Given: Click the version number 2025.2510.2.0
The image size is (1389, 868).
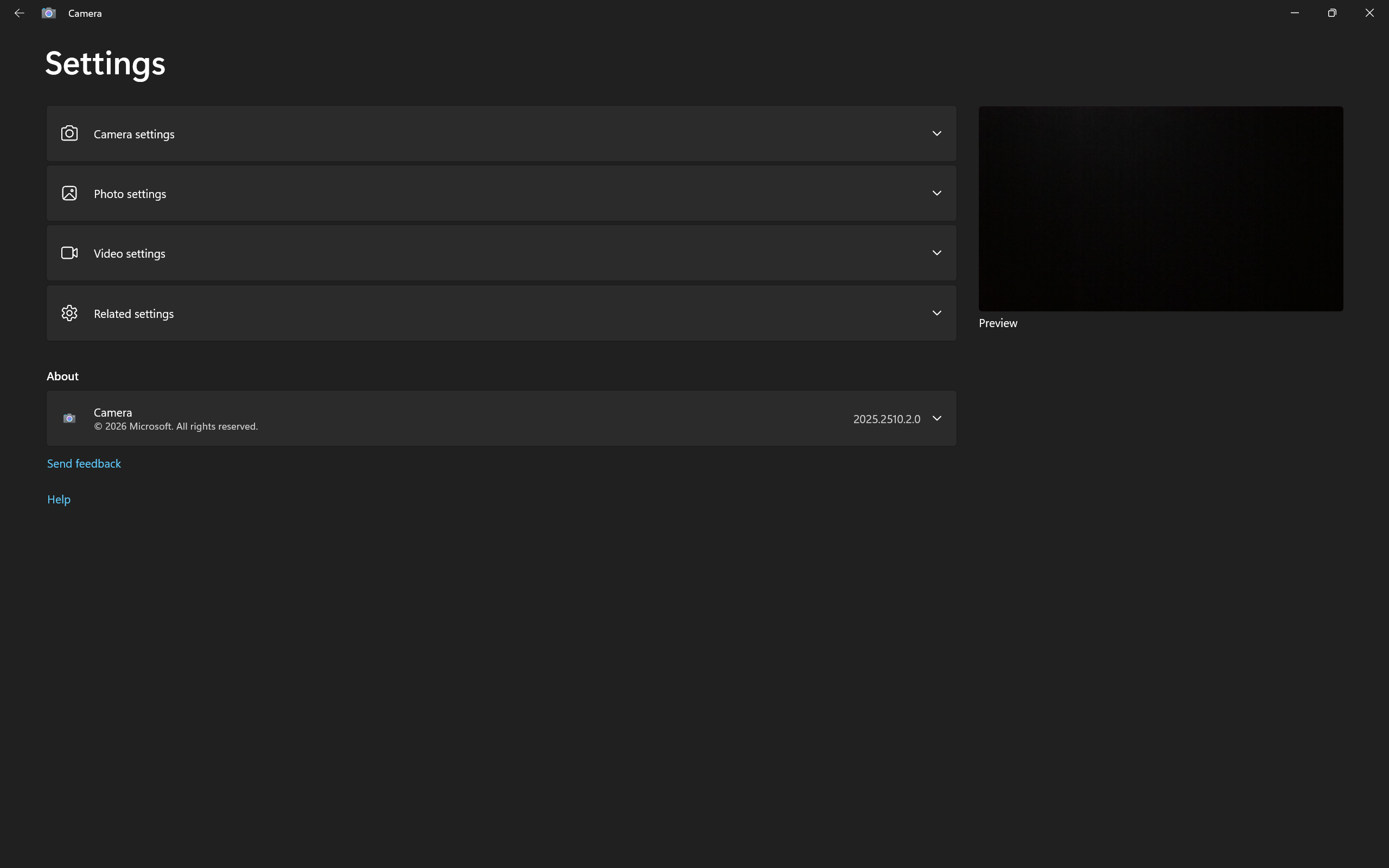Looking at the screenshot, I should (x=886, y=419).
